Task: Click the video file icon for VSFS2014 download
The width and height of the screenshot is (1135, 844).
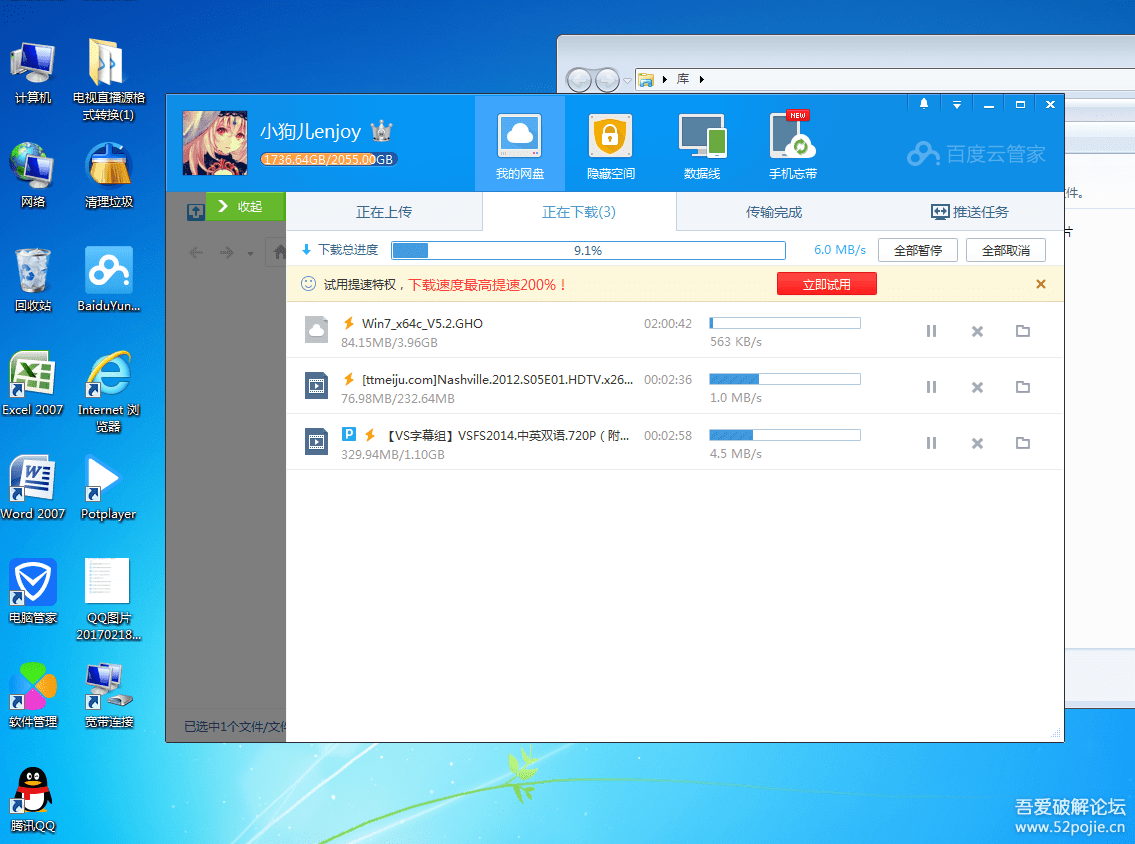Action: click(x=316, y=441)
